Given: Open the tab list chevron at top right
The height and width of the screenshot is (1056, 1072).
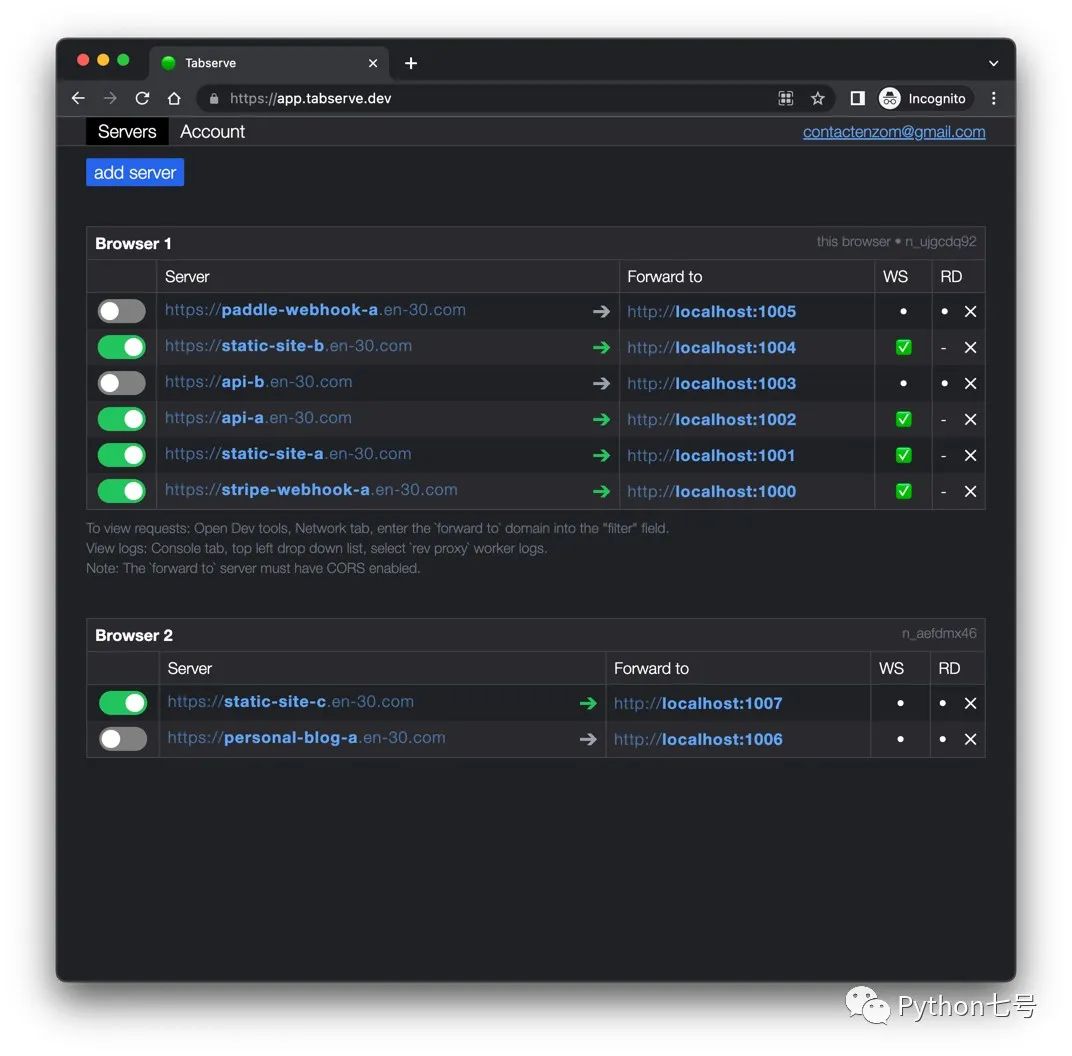Looking at the screenshot, I should pos(993,62).
